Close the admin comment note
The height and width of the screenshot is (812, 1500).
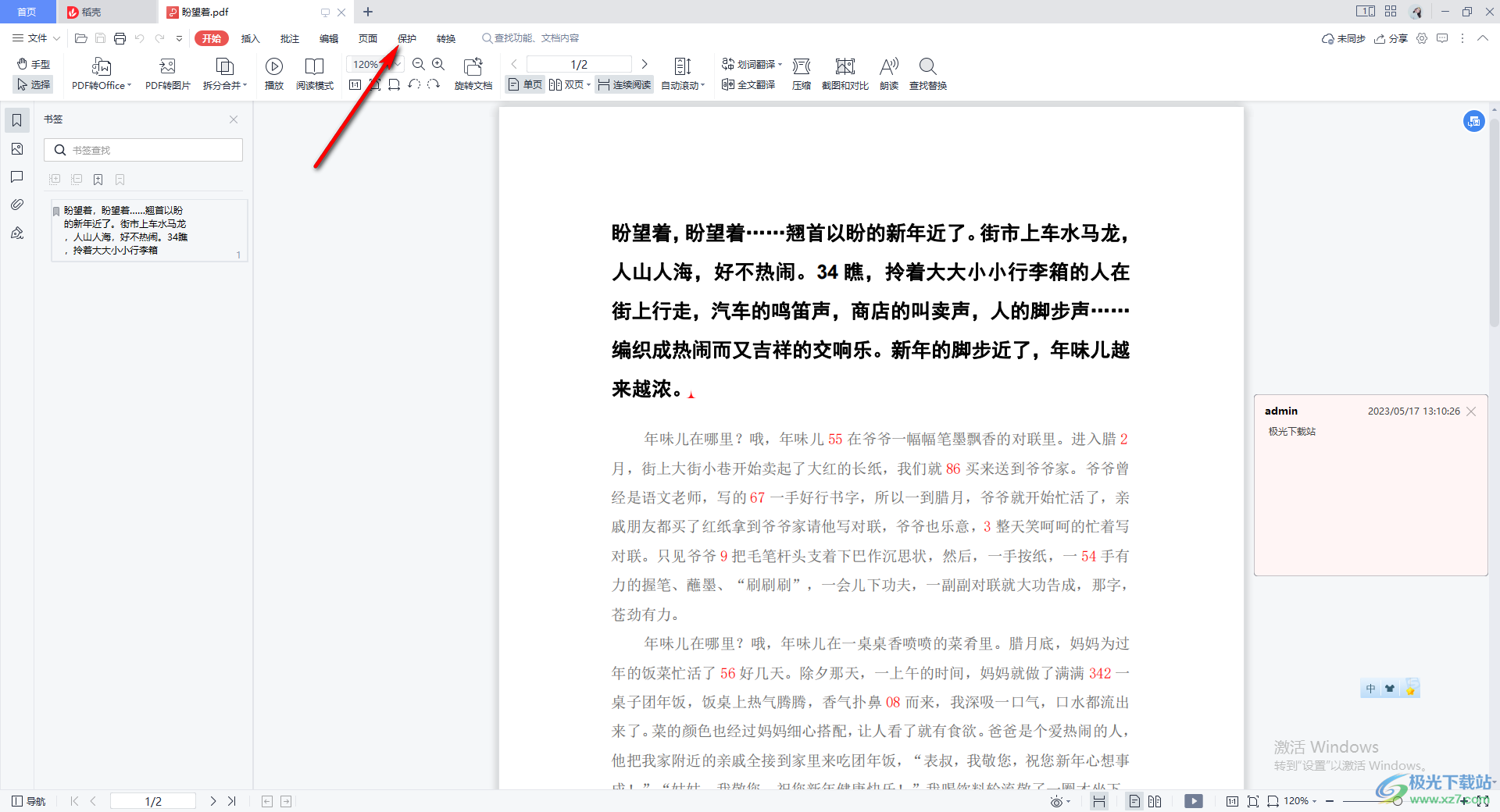[x=1471, y=411]
